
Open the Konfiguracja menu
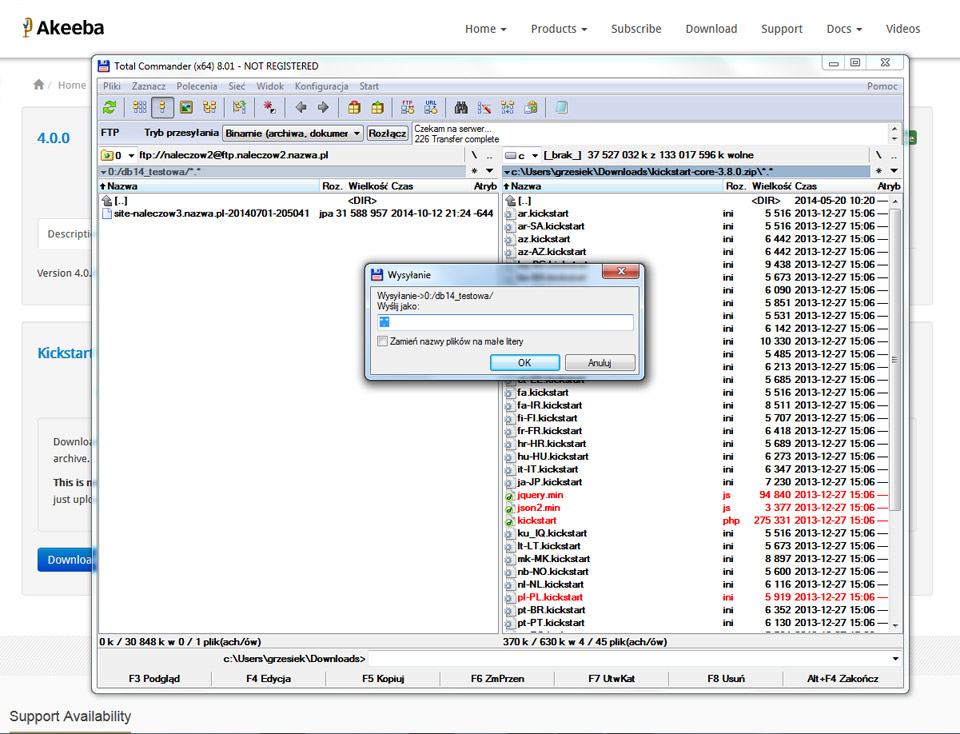click(321, 86)
